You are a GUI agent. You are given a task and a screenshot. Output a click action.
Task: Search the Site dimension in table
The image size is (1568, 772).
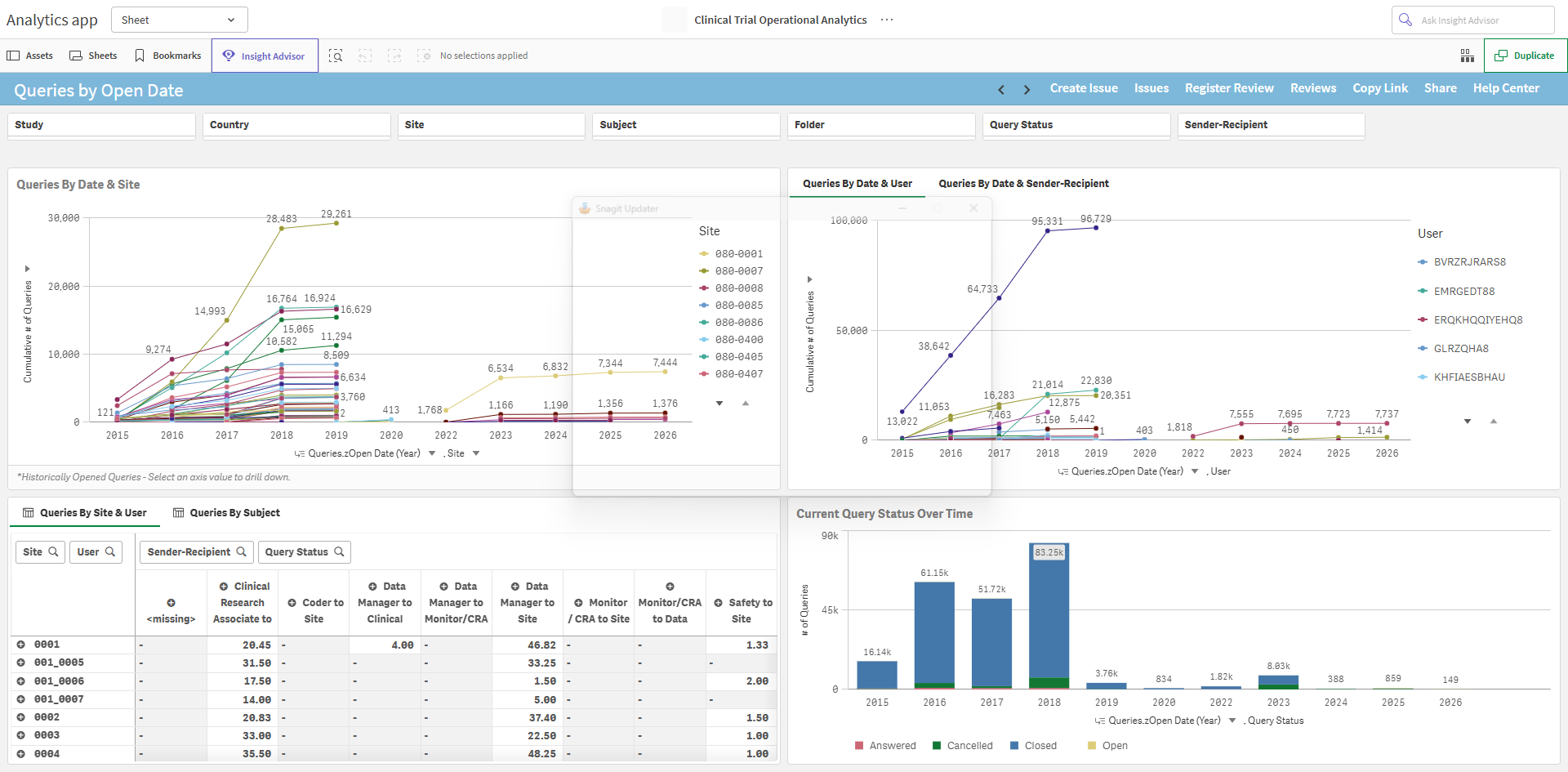[x=40, y=552]
